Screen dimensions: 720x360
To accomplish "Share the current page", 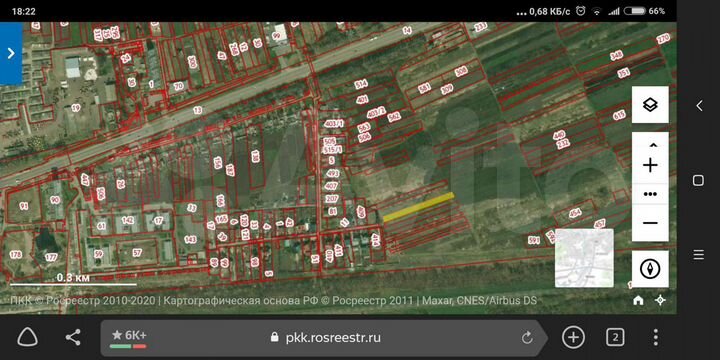I will [x=73, y=338].
